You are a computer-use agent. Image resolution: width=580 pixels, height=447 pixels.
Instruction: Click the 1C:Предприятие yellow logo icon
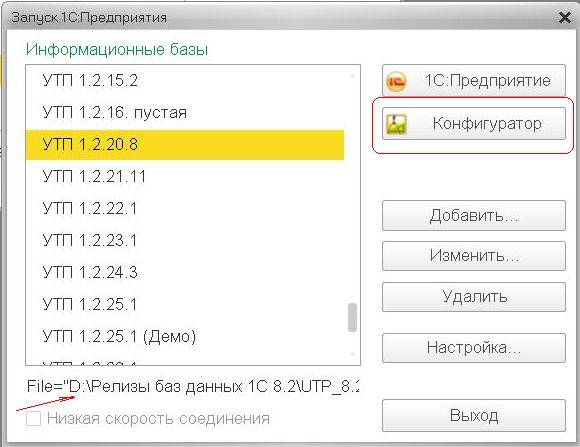tap(396, 81)
